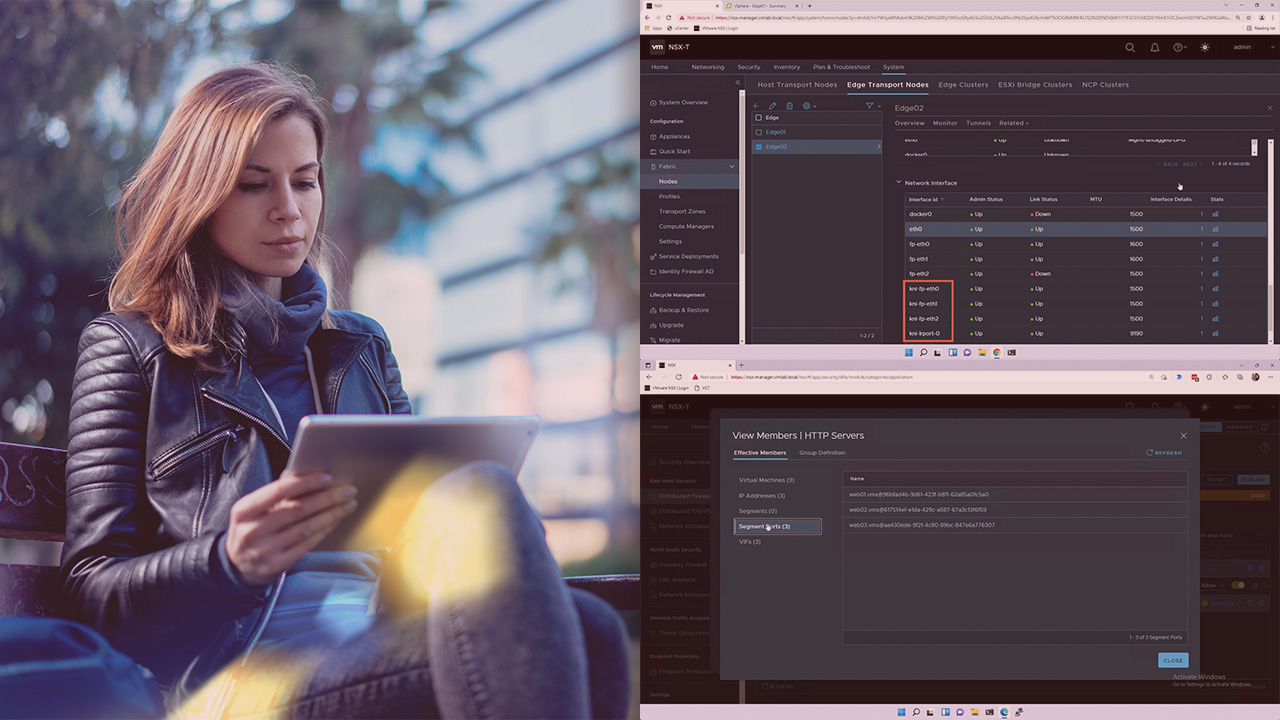Collapse the sidebar with the double-chevron icon
Screen dimensions: 1280x720
point(738,83)
